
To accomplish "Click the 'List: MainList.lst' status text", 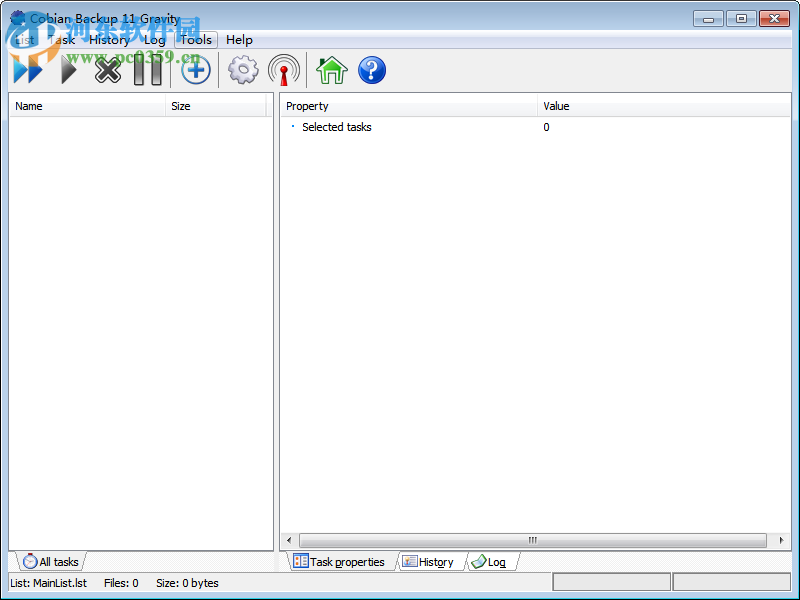I will [x=48, y=583].
